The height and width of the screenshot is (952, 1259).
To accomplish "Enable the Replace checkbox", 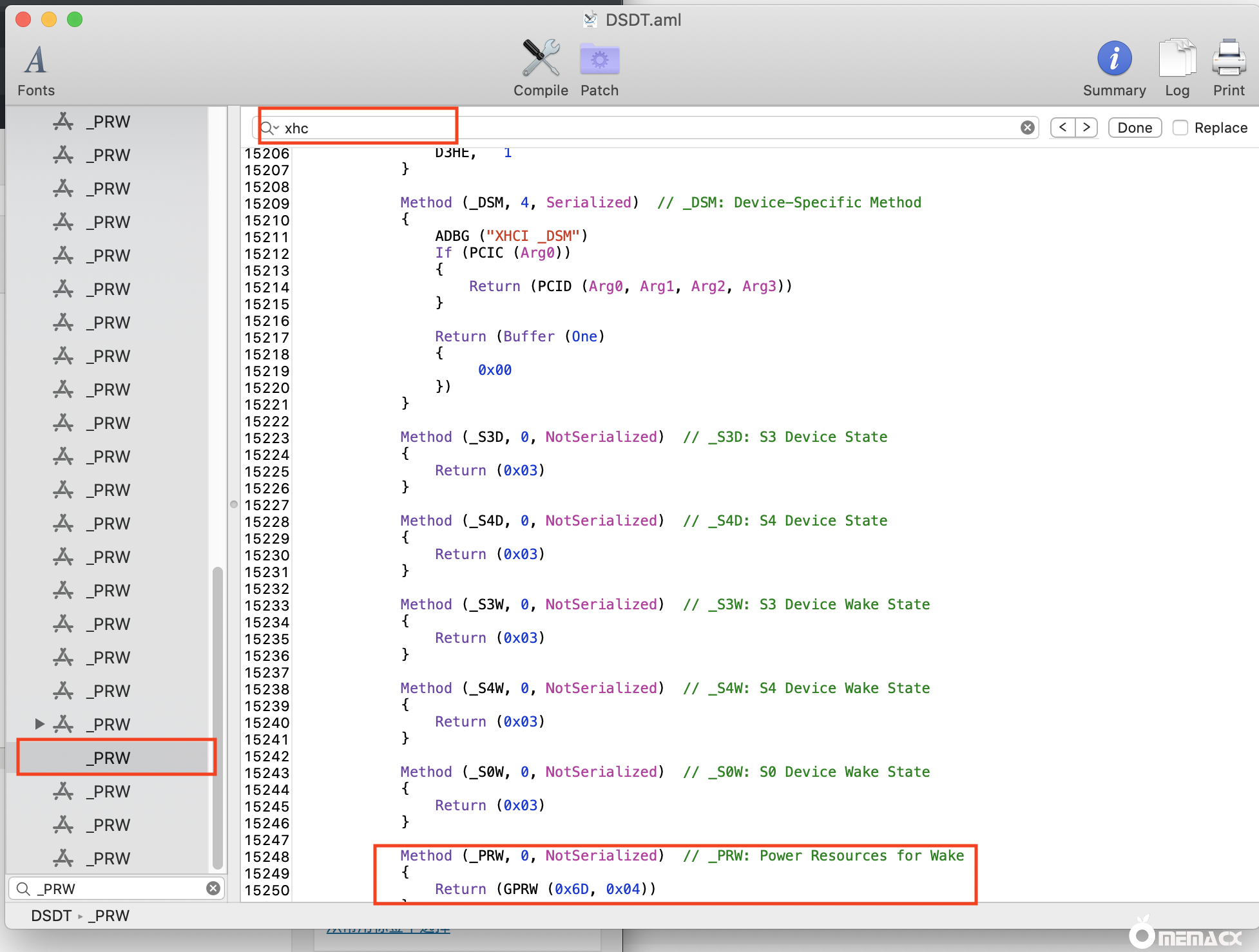I will [1180, 128].
